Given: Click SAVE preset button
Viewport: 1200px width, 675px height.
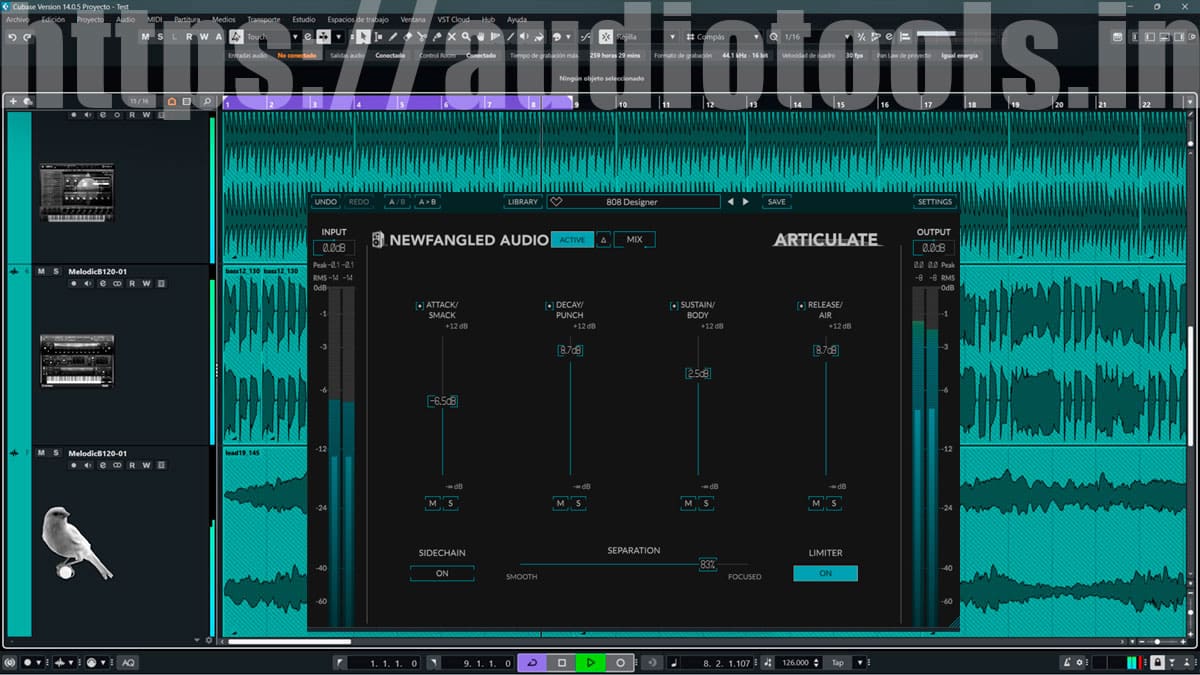Looking at the screenshot, I should point(776,202).
